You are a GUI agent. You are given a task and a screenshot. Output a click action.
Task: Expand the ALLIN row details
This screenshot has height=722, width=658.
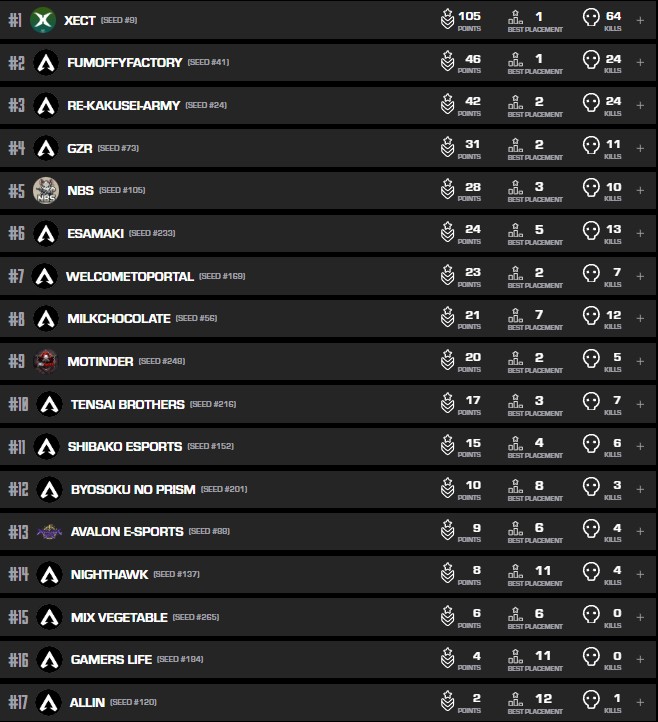pos(640,702)
